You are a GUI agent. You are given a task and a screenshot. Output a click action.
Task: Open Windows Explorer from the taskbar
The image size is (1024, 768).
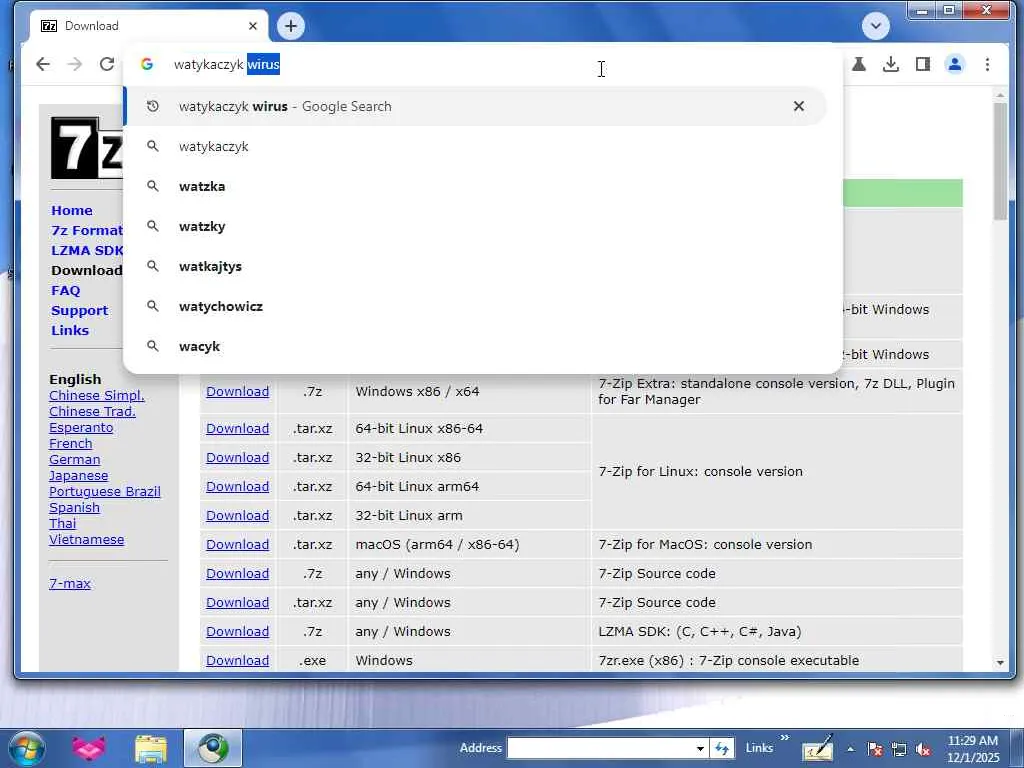pos(151,748)
